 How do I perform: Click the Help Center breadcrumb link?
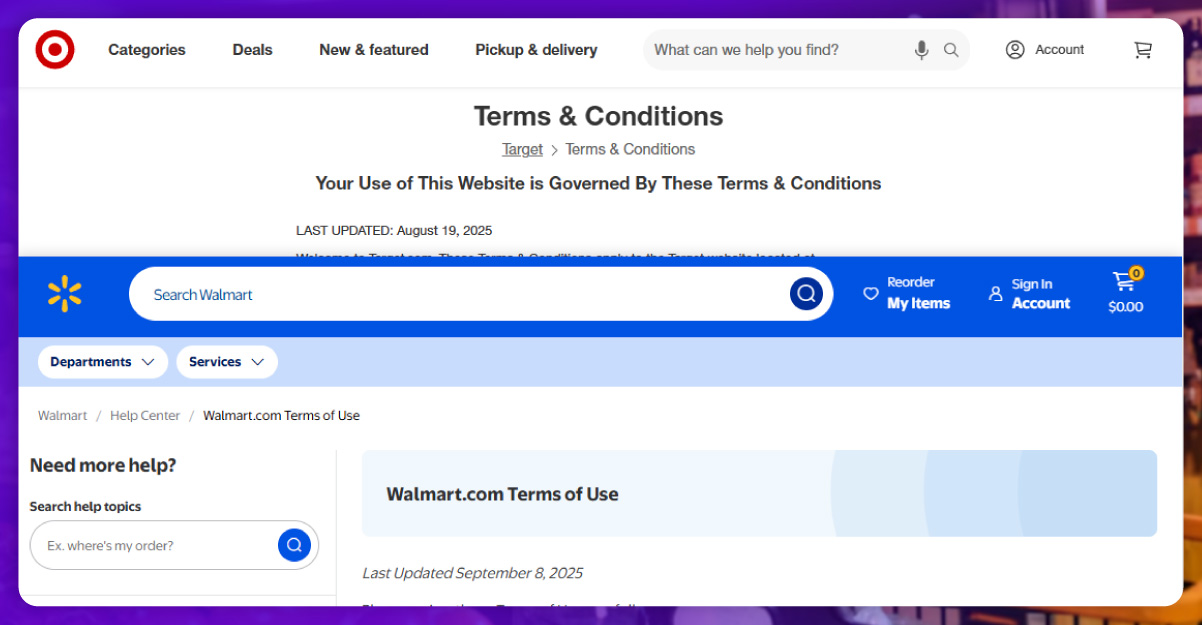click(145, 416)
